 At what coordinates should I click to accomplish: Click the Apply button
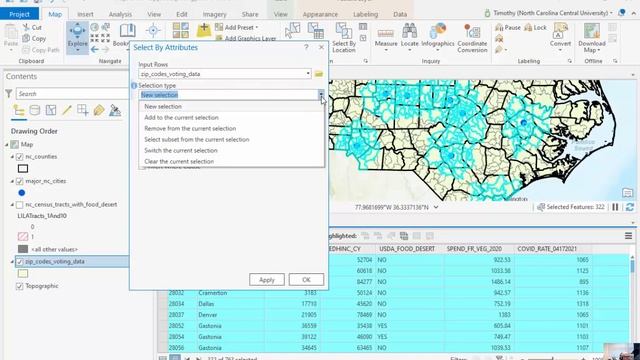click(x=267, y=280)
